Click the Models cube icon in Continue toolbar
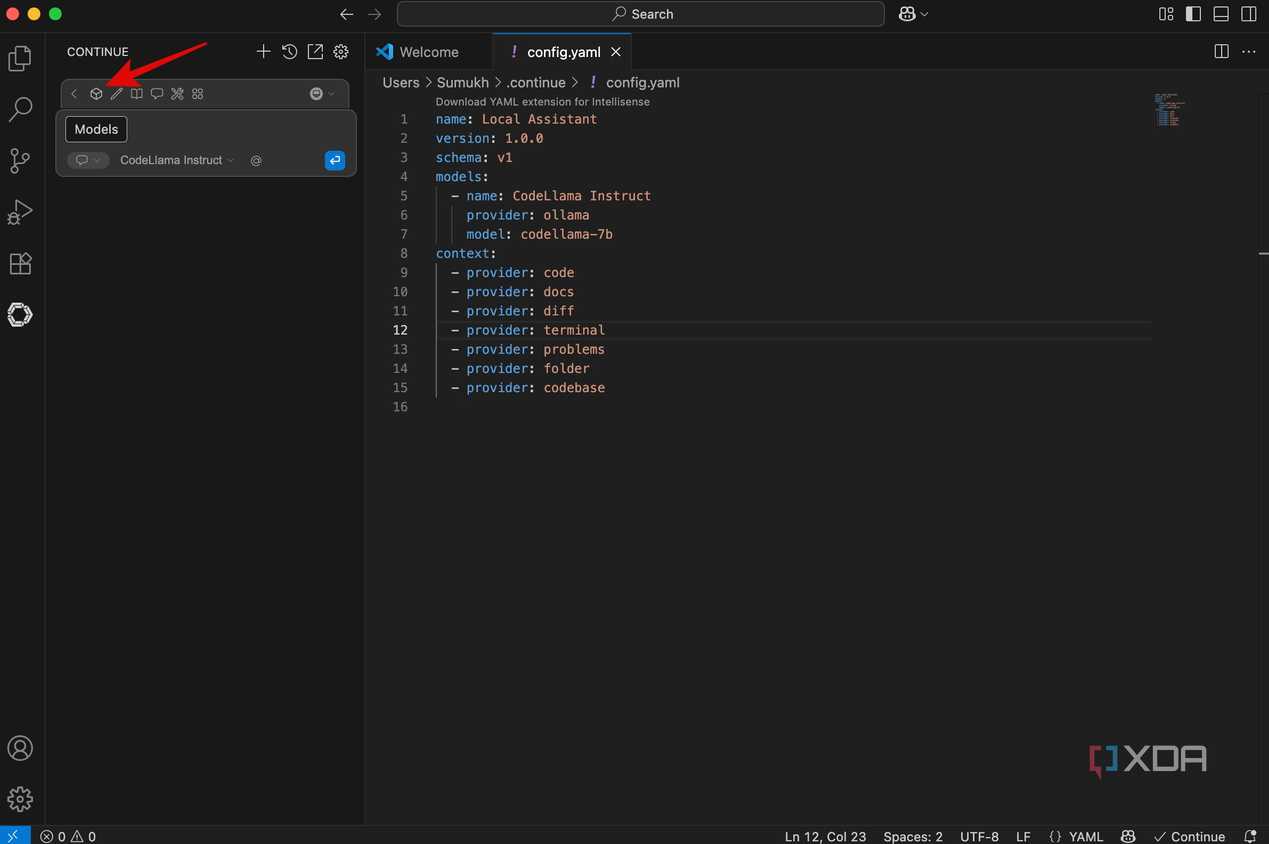The image size is (1269, 844). [96, 94]
